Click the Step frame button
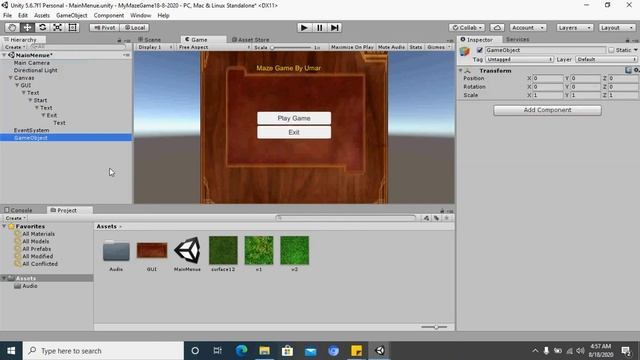The image size is (640, 360). [x=334, y=27]
